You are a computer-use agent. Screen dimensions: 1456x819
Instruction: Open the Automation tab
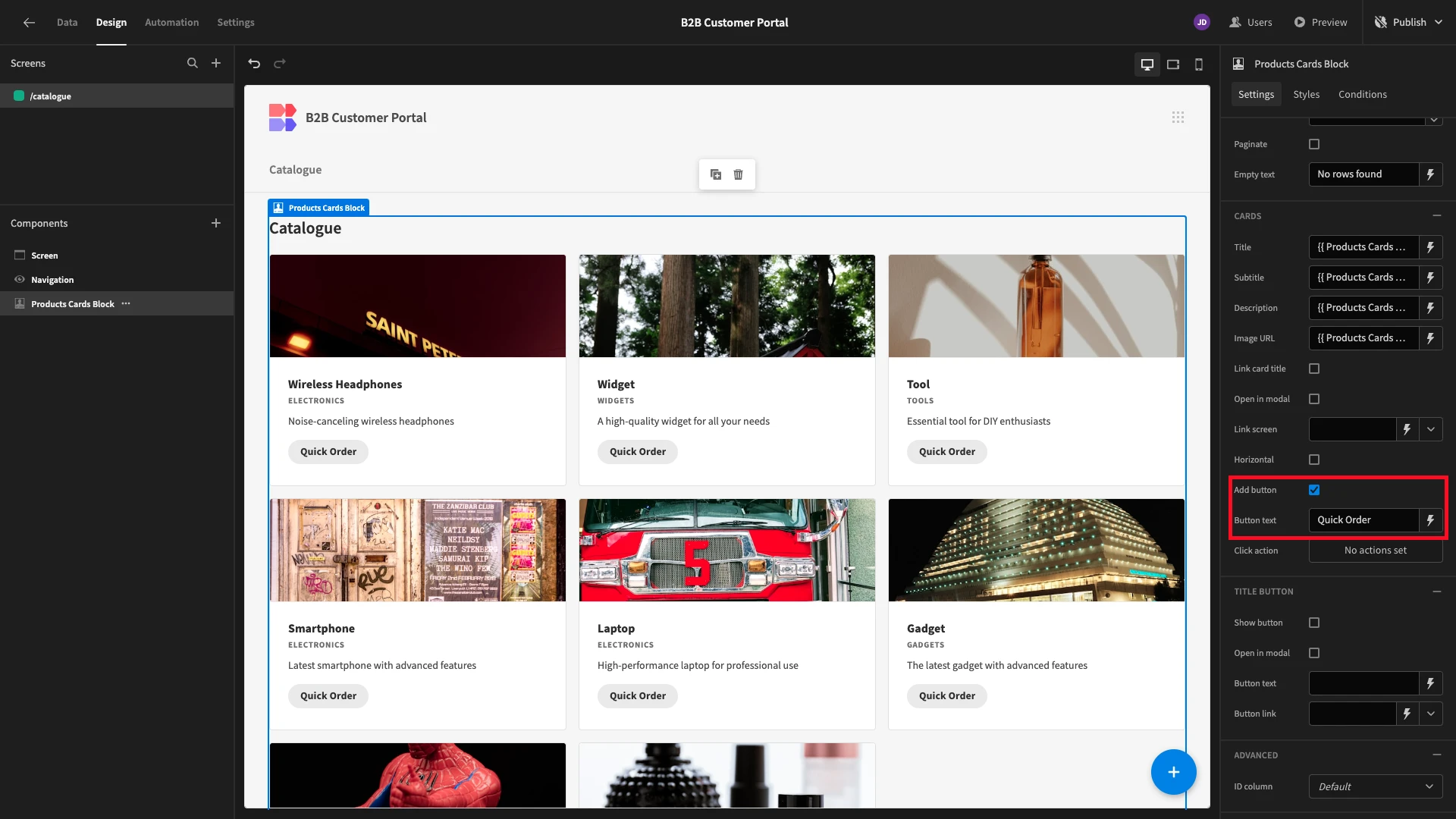point(172,23)
